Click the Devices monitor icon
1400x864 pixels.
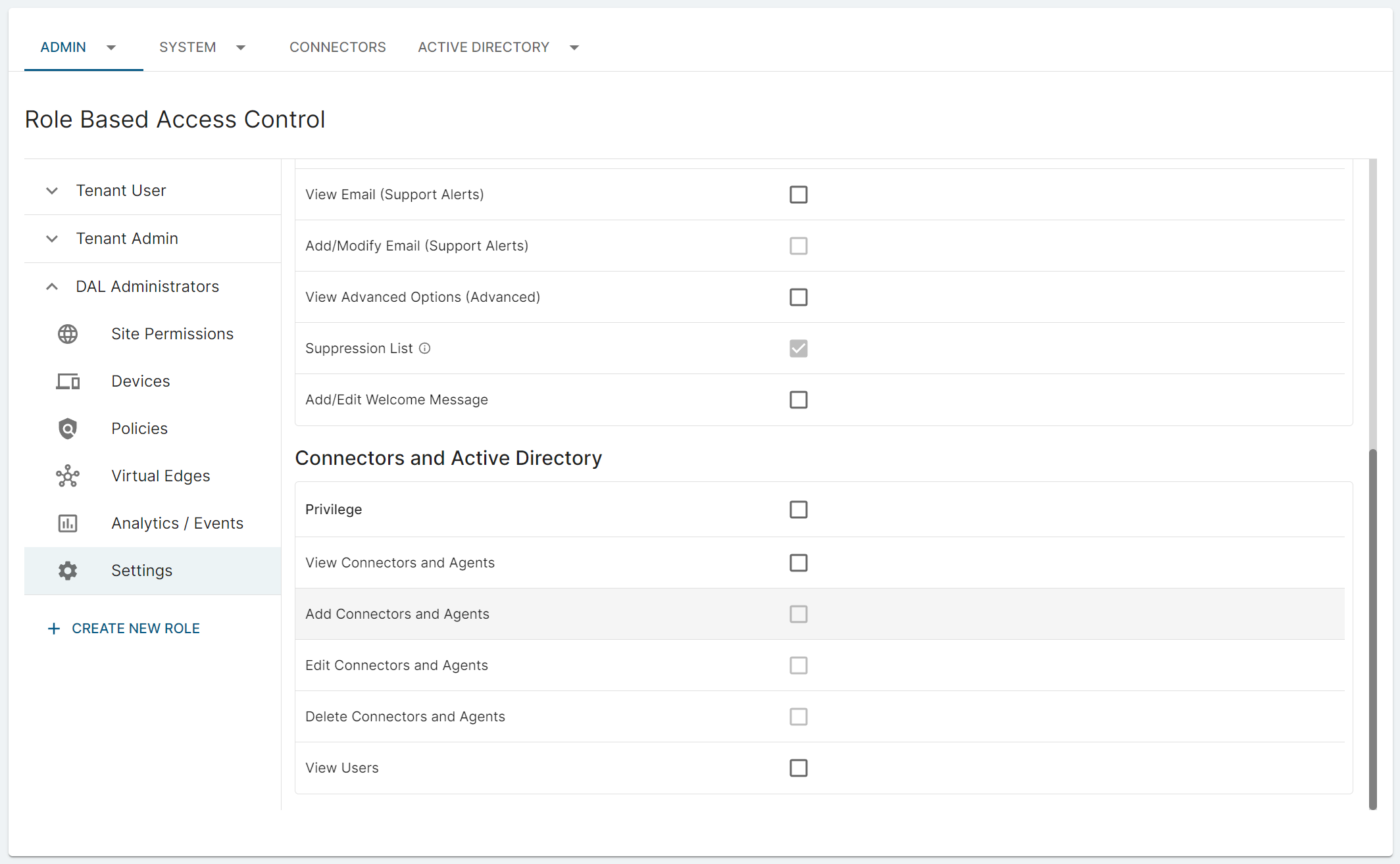(68, 381)
